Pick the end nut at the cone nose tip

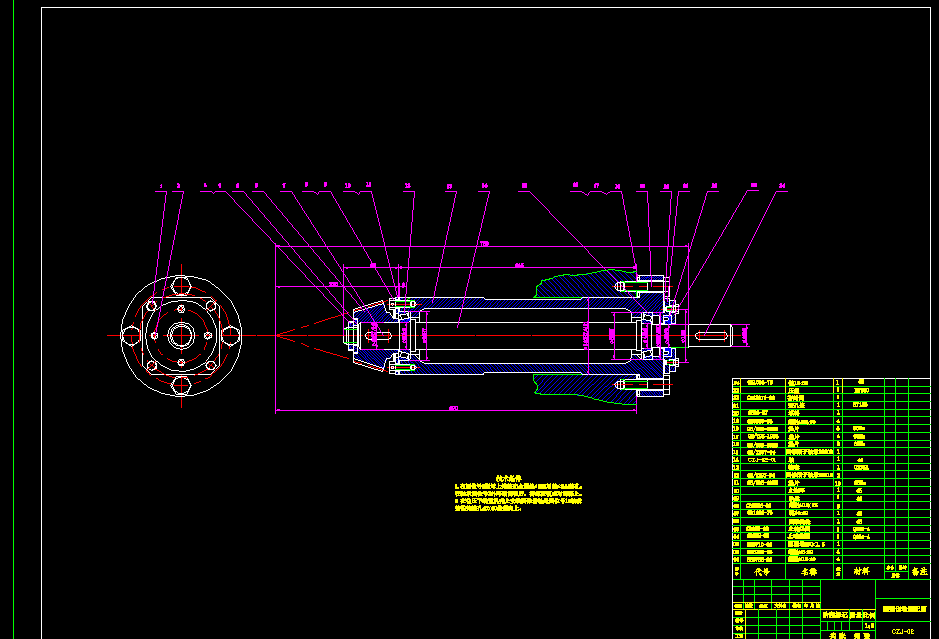coord(351,335)
